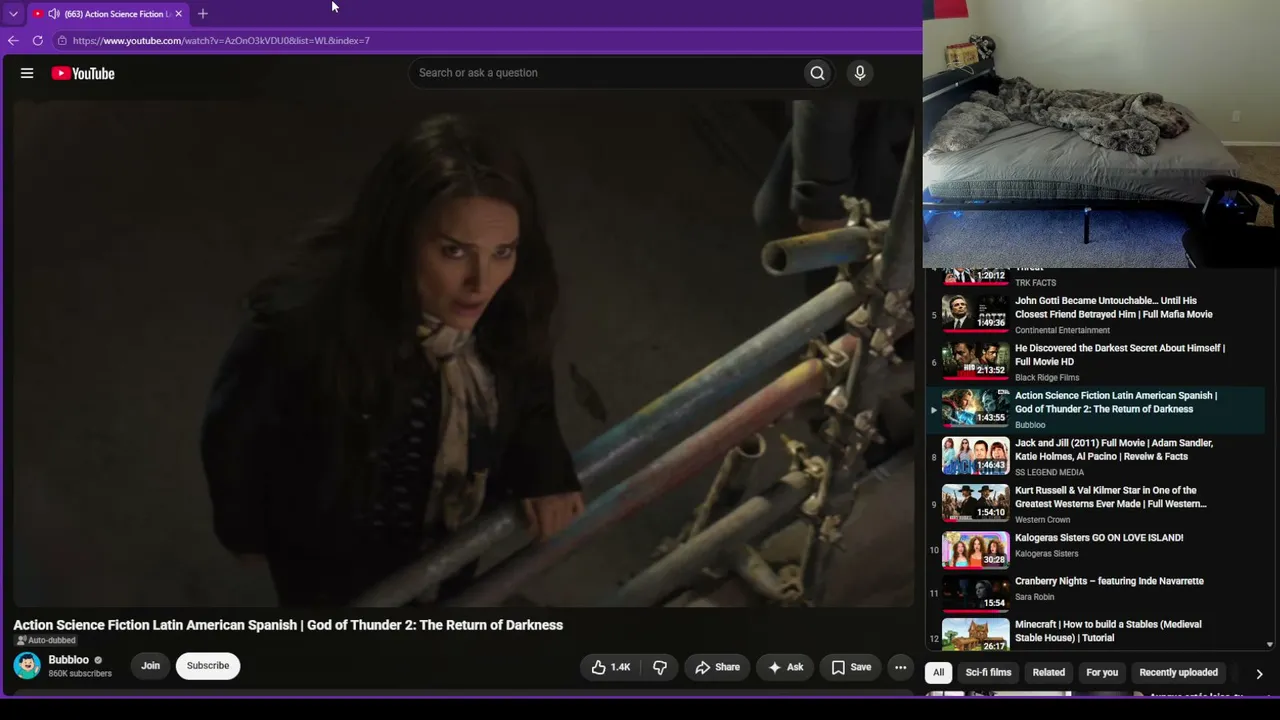
Task: Open the Bubbloo channel name link
Action: click(69, 660)
